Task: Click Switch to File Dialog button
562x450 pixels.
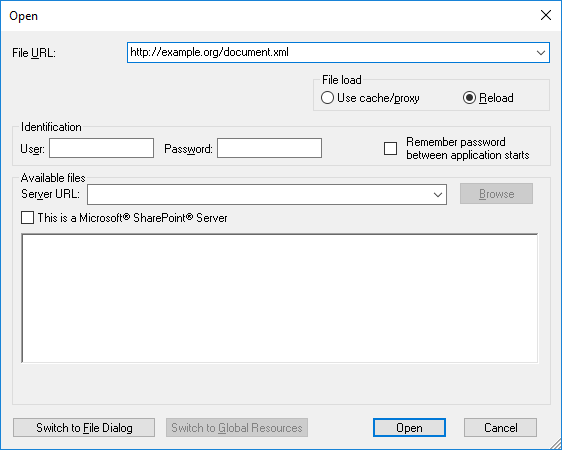Action: 84,427
